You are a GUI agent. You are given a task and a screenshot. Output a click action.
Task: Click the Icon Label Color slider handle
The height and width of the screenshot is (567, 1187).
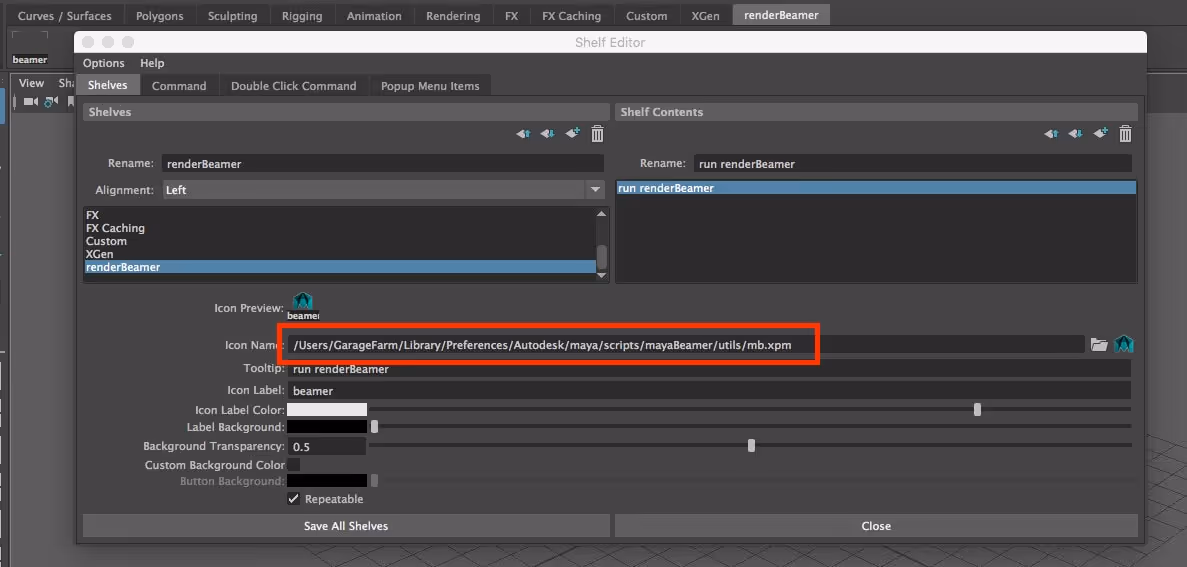point(977,410)
